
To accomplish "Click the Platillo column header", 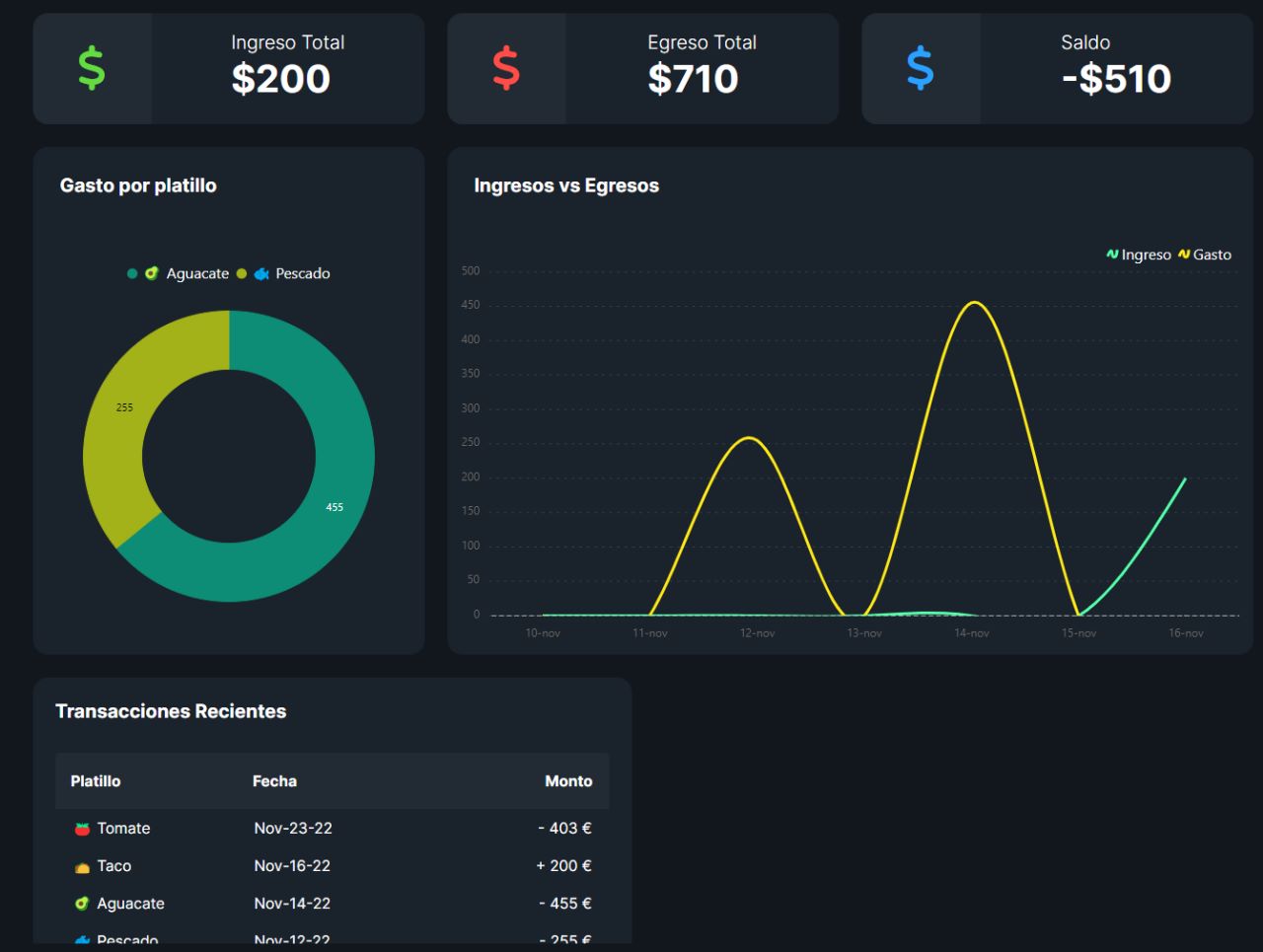I will click(x=96, y=781).
